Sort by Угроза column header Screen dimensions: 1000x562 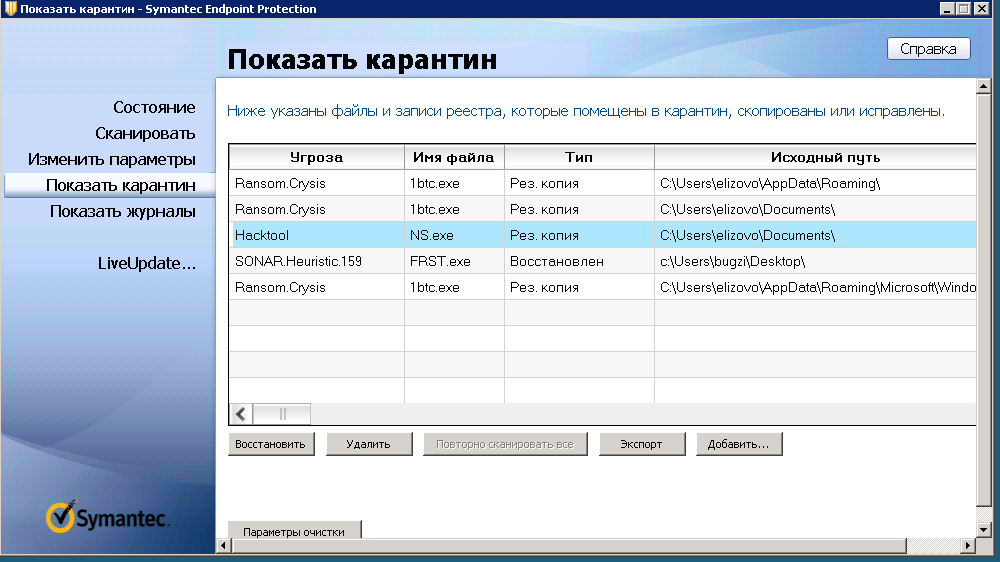[x=316, y=158]
